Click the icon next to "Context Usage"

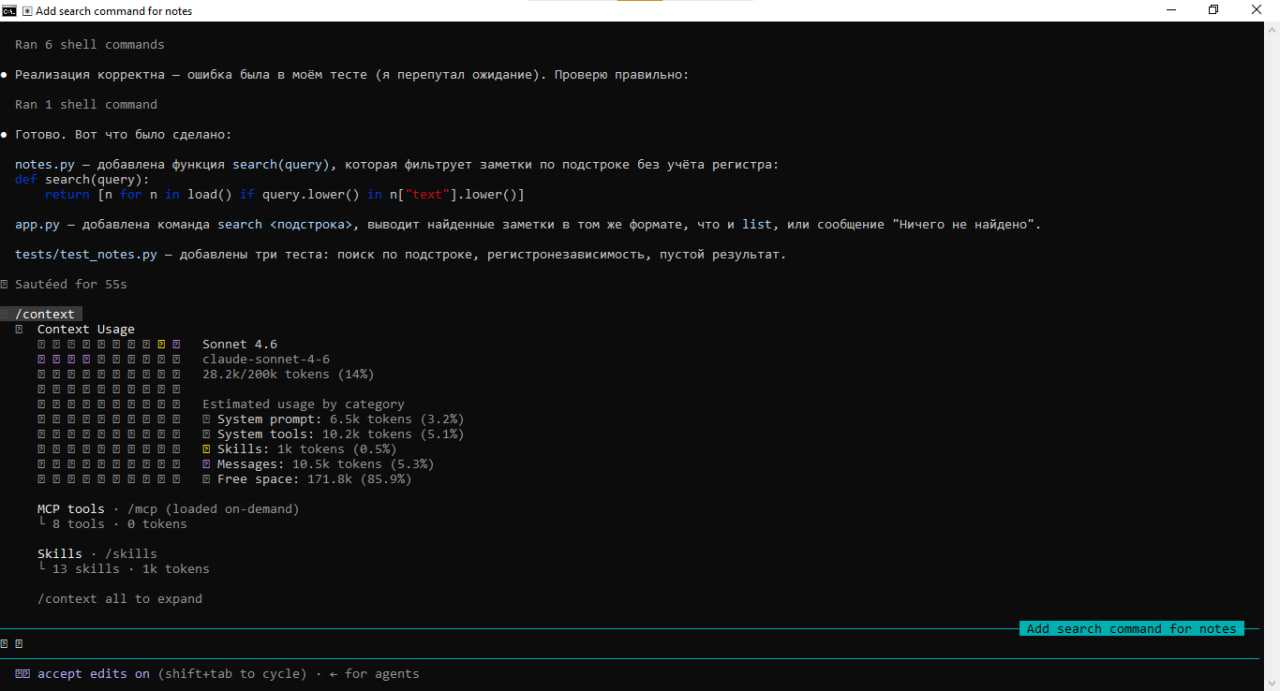coord(20,329)
